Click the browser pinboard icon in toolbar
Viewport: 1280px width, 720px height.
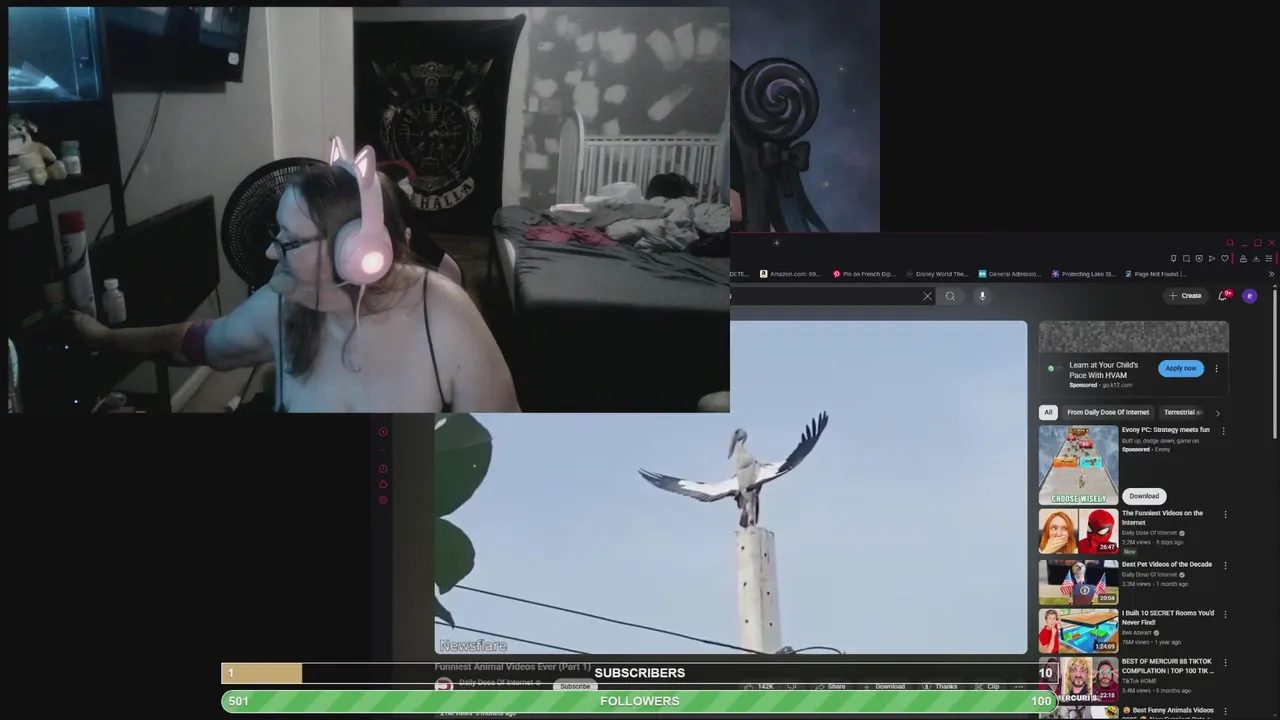point(1173,259)
